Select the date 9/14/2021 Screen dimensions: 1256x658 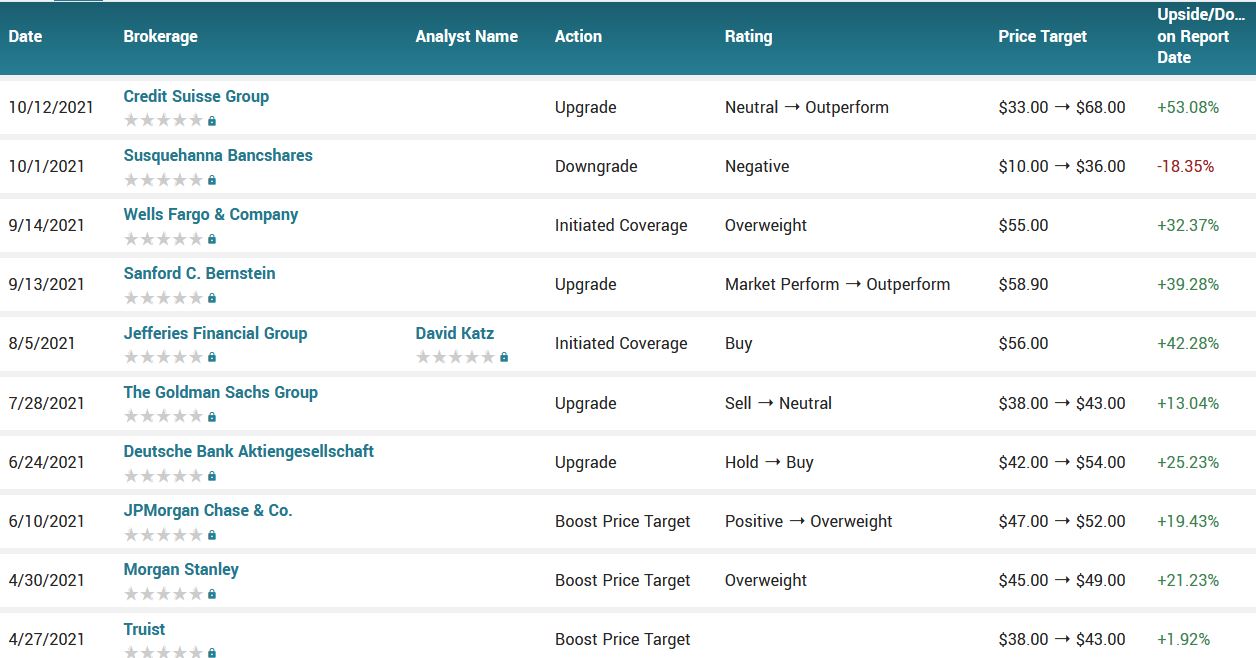[47, 225]
